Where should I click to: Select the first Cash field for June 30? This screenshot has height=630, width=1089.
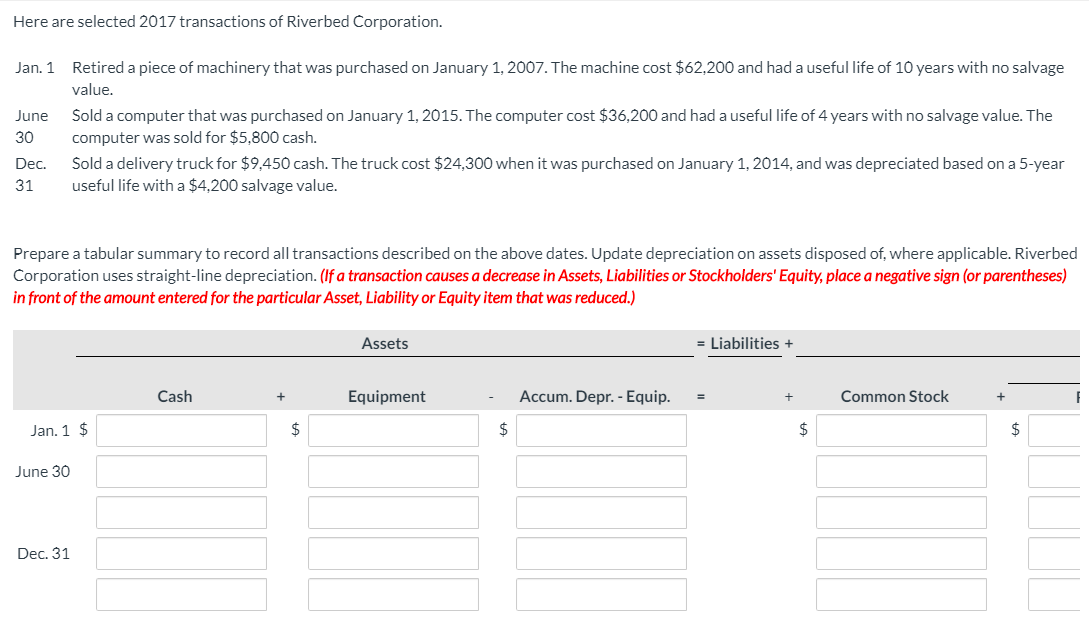tap(180, 471)
